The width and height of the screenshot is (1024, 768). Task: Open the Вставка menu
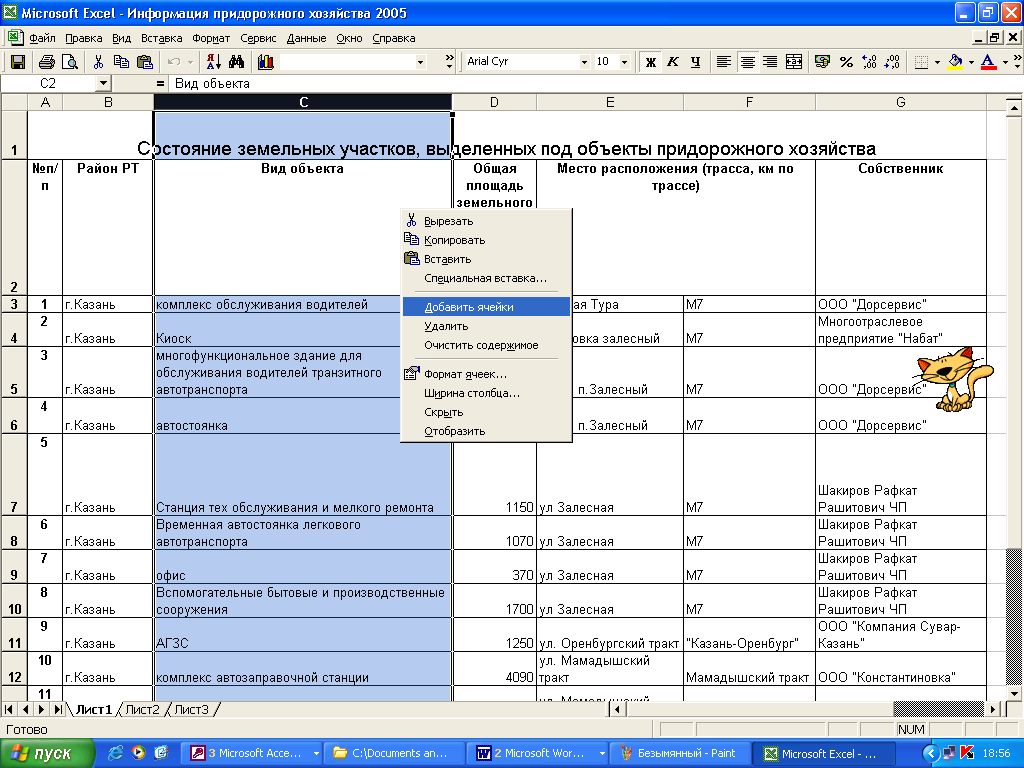(161, 38)
